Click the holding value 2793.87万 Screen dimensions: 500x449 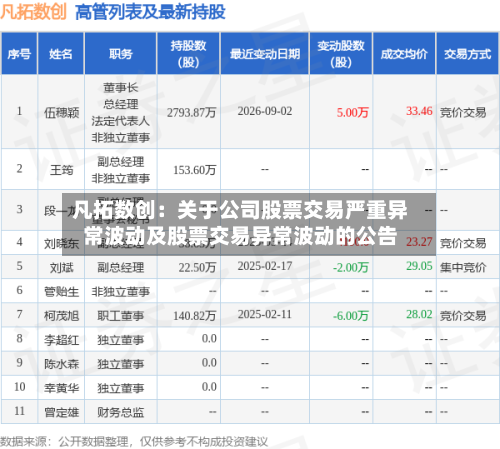(192, 113)
